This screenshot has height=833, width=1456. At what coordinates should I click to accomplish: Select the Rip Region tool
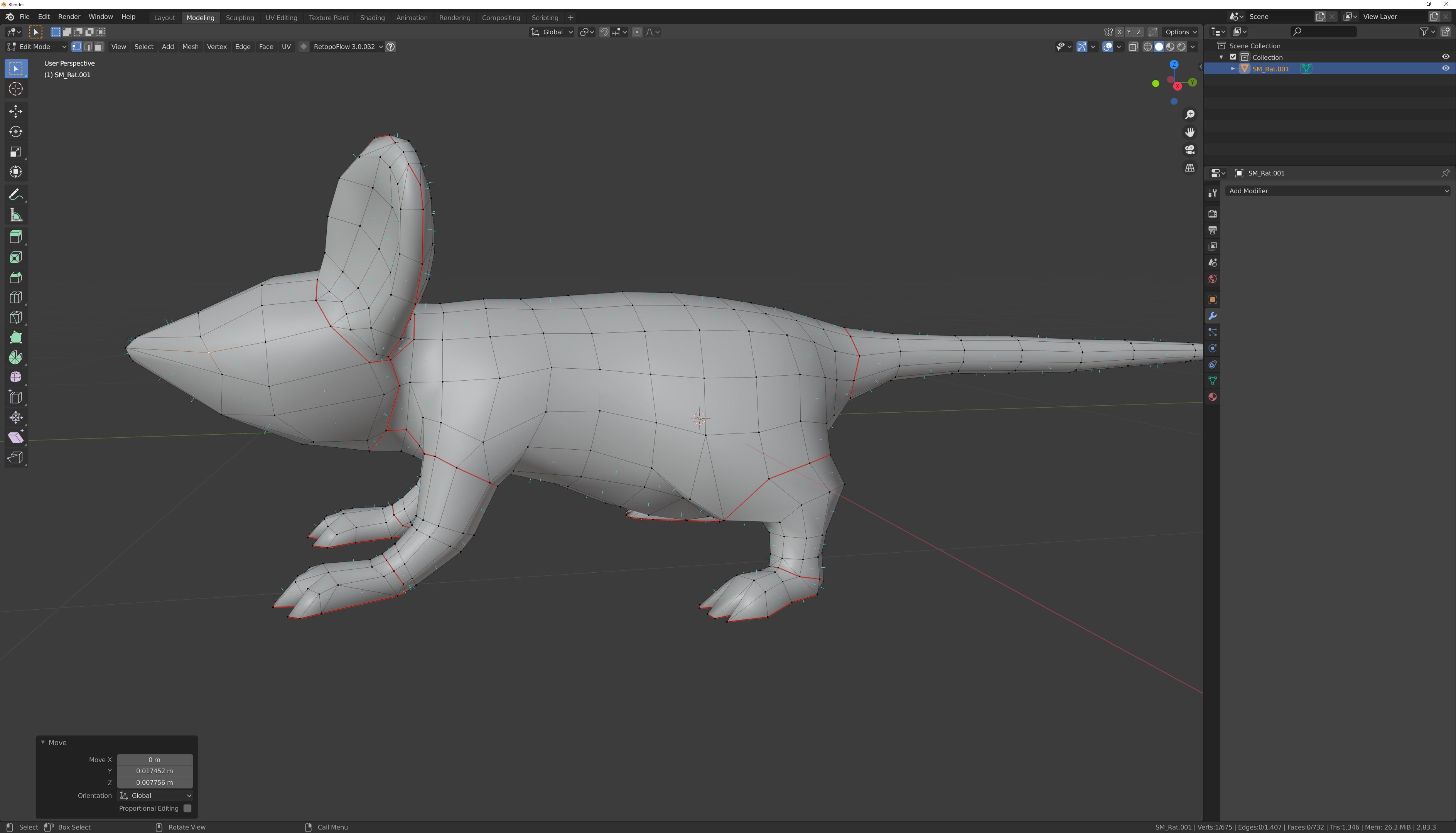tap(15, 458)
